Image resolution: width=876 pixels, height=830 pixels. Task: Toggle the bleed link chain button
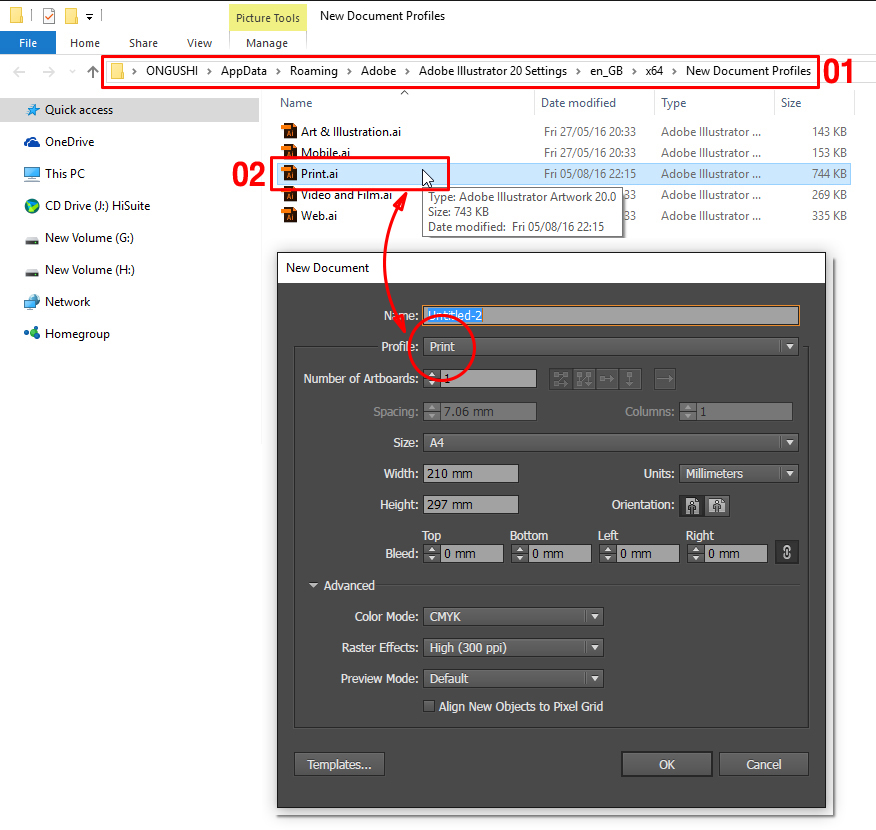787,552
